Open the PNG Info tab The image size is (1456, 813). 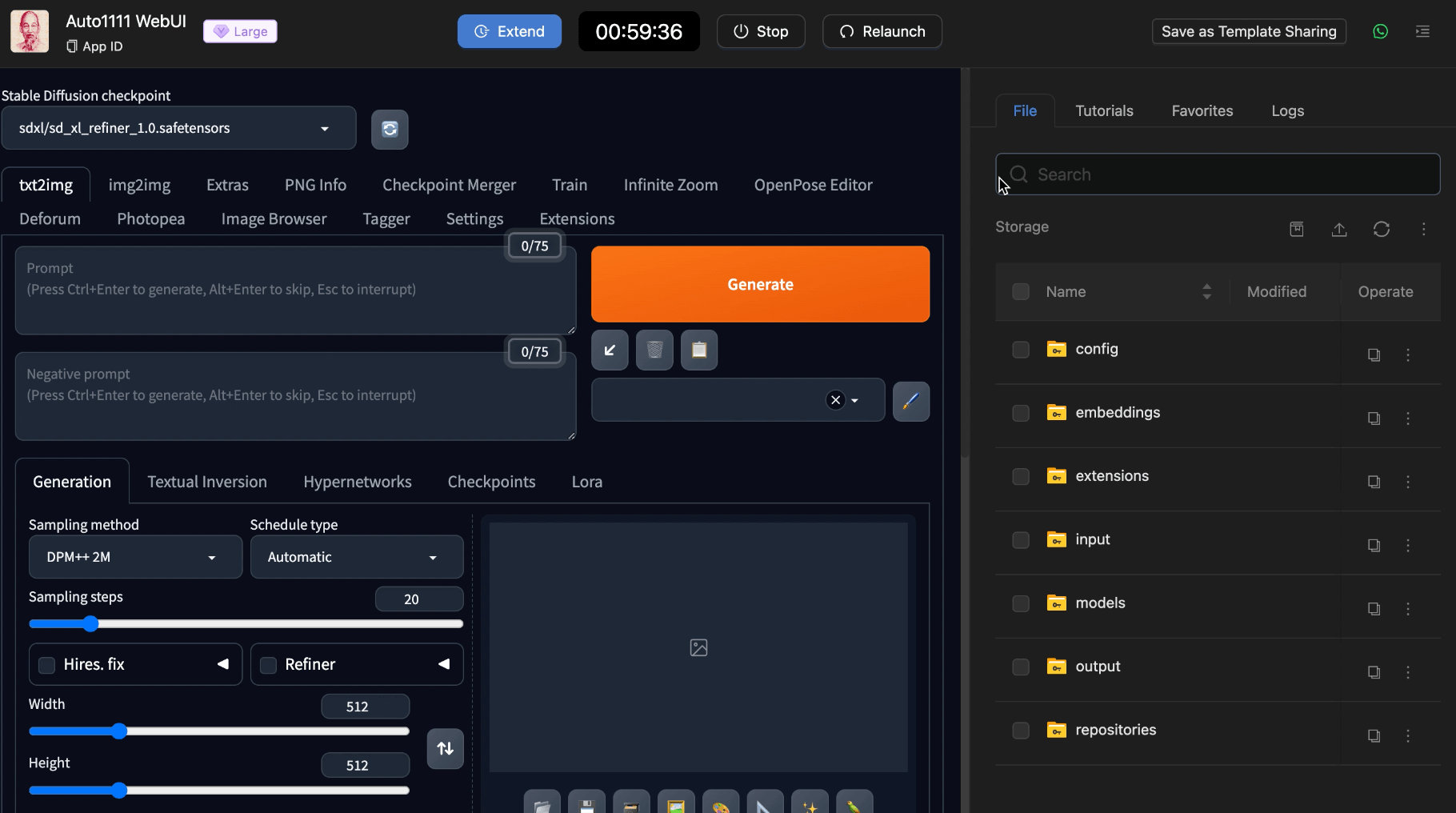[x=315, y=185]
